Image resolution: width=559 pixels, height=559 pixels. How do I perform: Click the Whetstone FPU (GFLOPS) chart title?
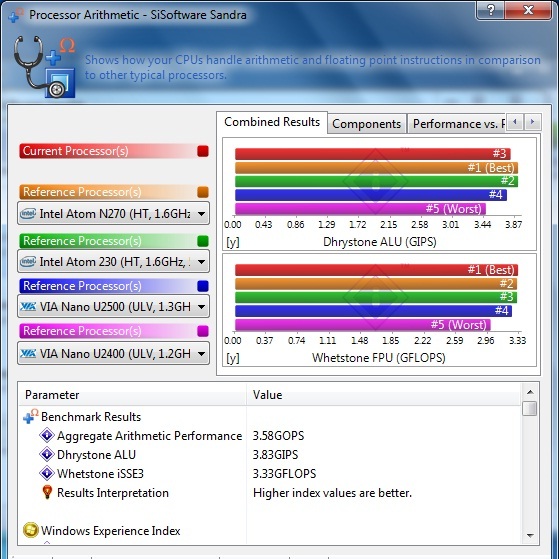click(379, 358)
